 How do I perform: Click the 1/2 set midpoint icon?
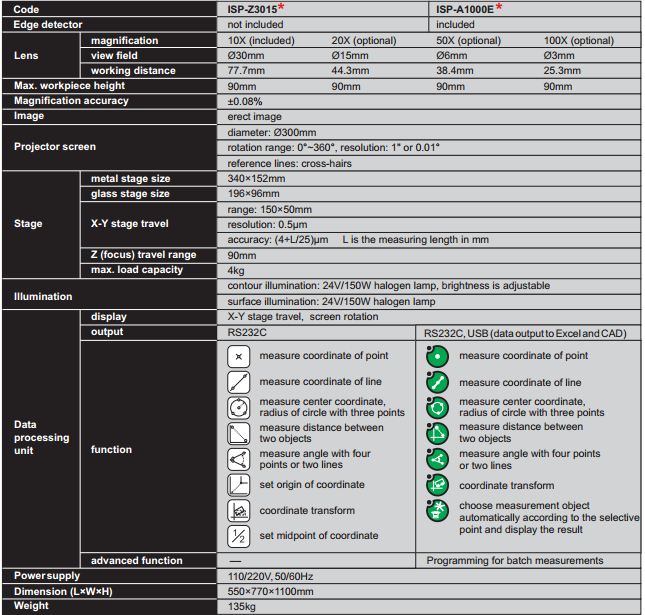[239, 536]
